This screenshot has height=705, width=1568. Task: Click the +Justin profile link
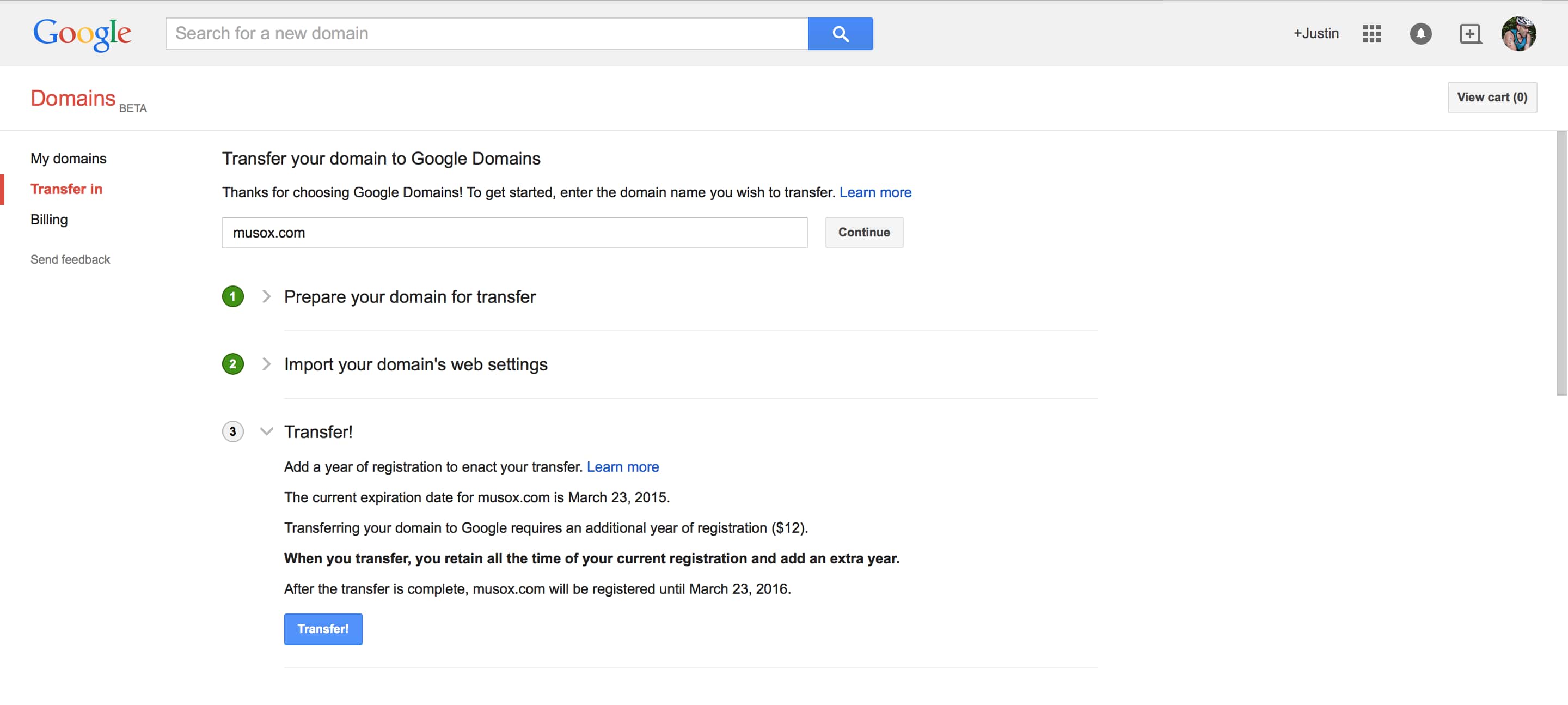[x=1316, y=34]
